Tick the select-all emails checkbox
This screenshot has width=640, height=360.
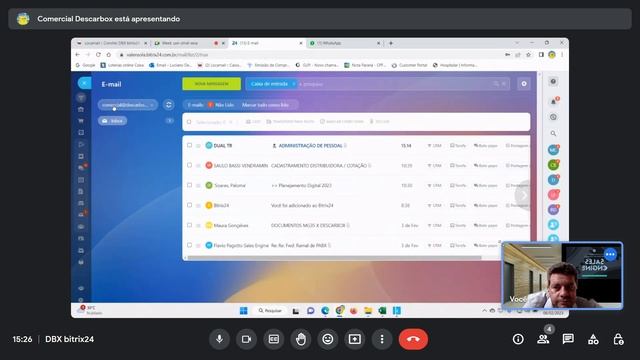coord(189,122)
